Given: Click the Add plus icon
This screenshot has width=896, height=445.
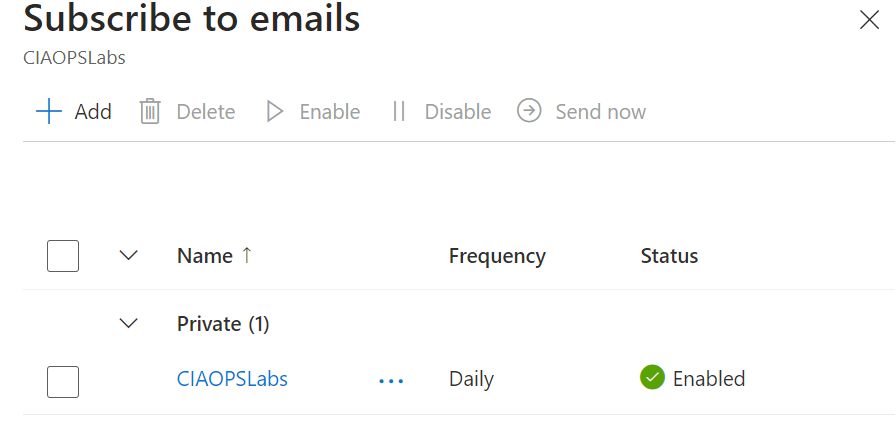Looking at the screenshot, I should [x=49, y=111].
